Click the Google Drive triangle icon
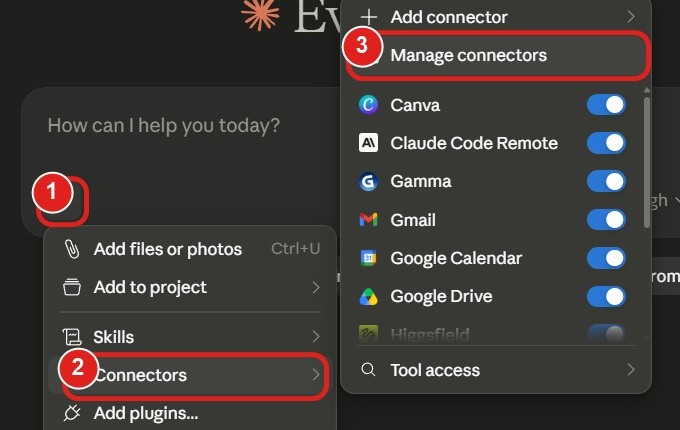This screenshot has width=680, height=430. pyautogui.click(x=368, y=296)
